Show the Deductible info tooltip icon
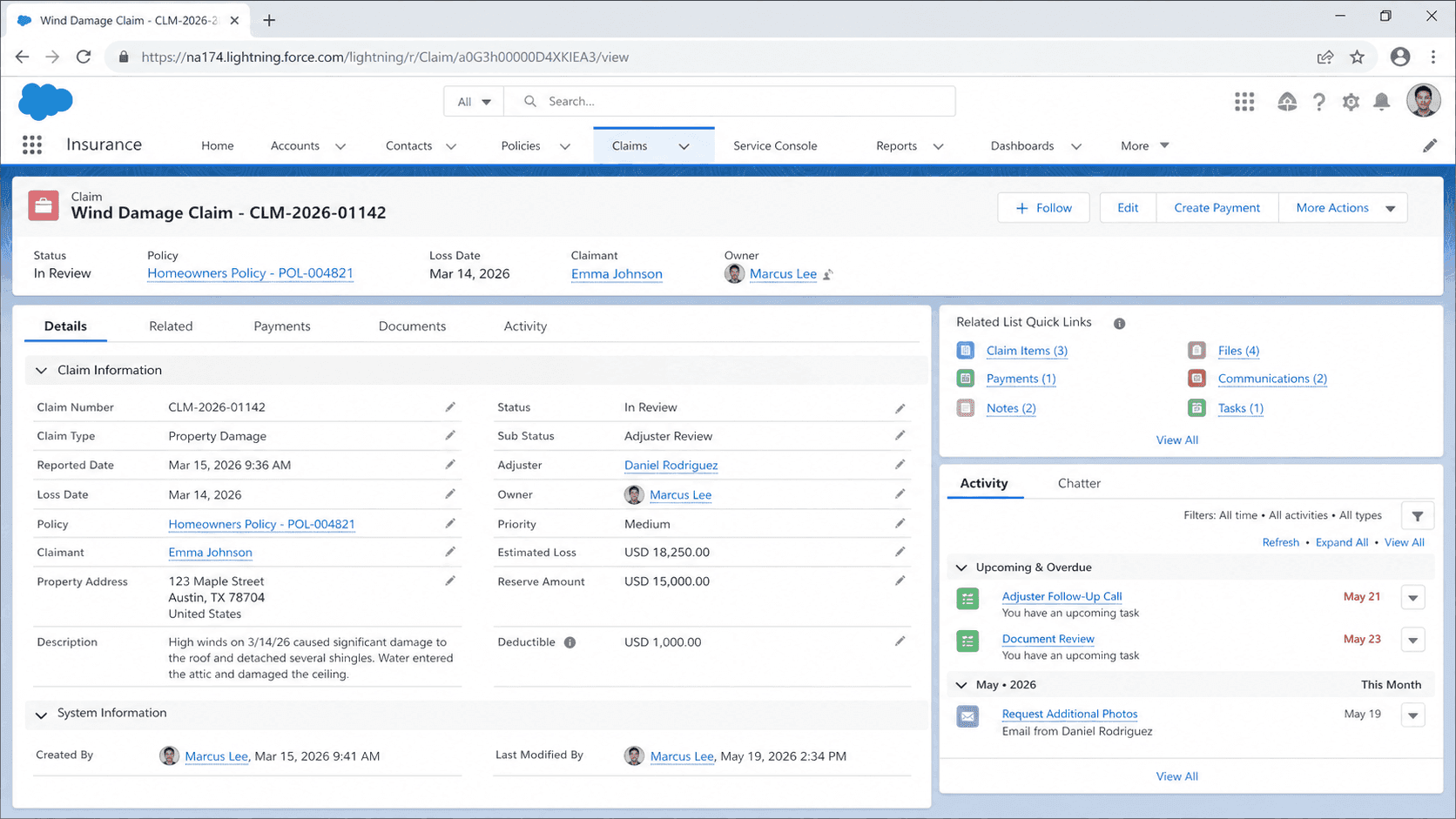1456x819 pixels. click(x=570, y=642)
